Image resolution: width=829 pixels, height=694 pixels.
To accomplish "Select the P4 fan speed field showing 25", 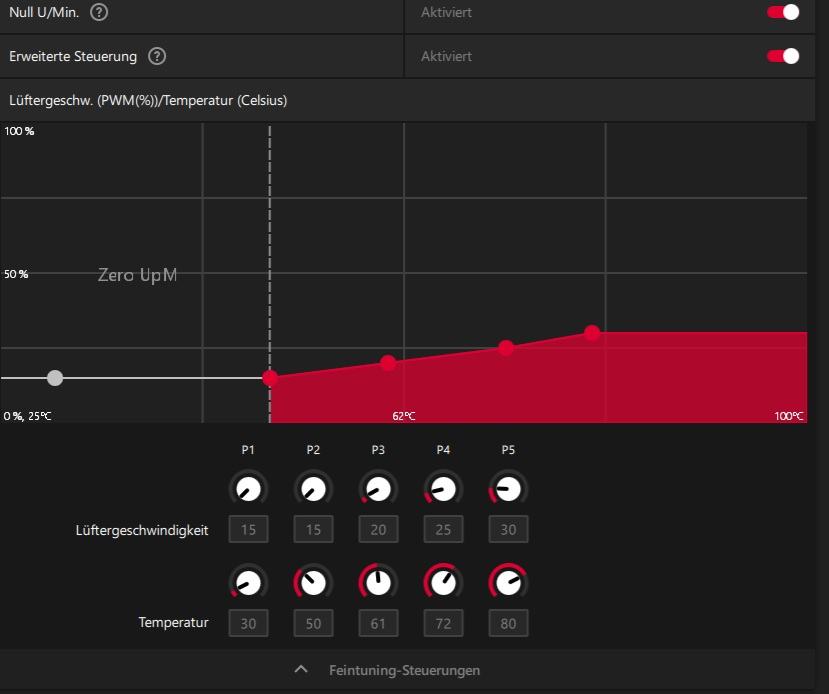I will click(443, 529).
